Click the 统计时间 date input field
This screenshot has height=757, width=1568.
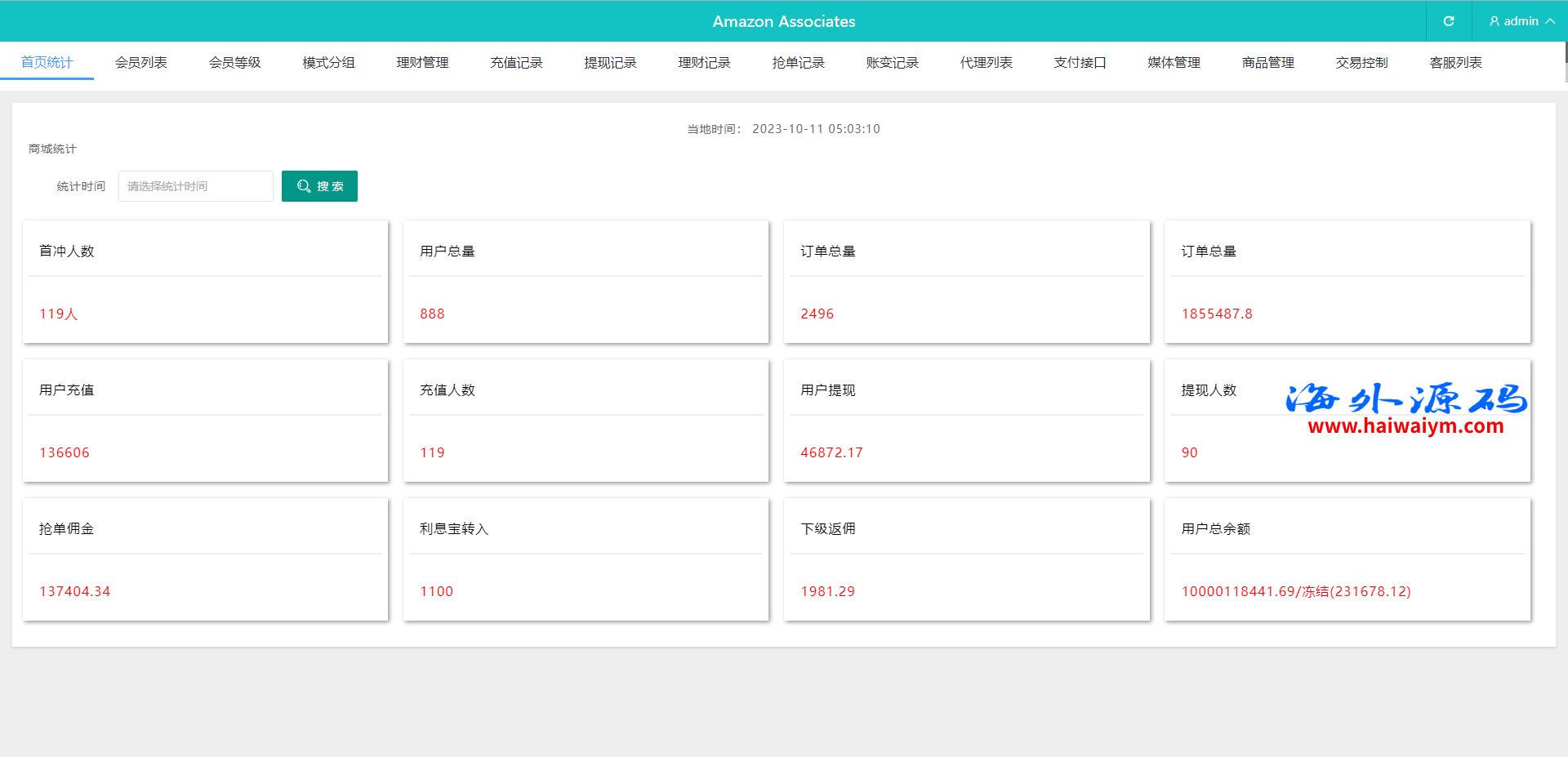(x=196, y=186)
